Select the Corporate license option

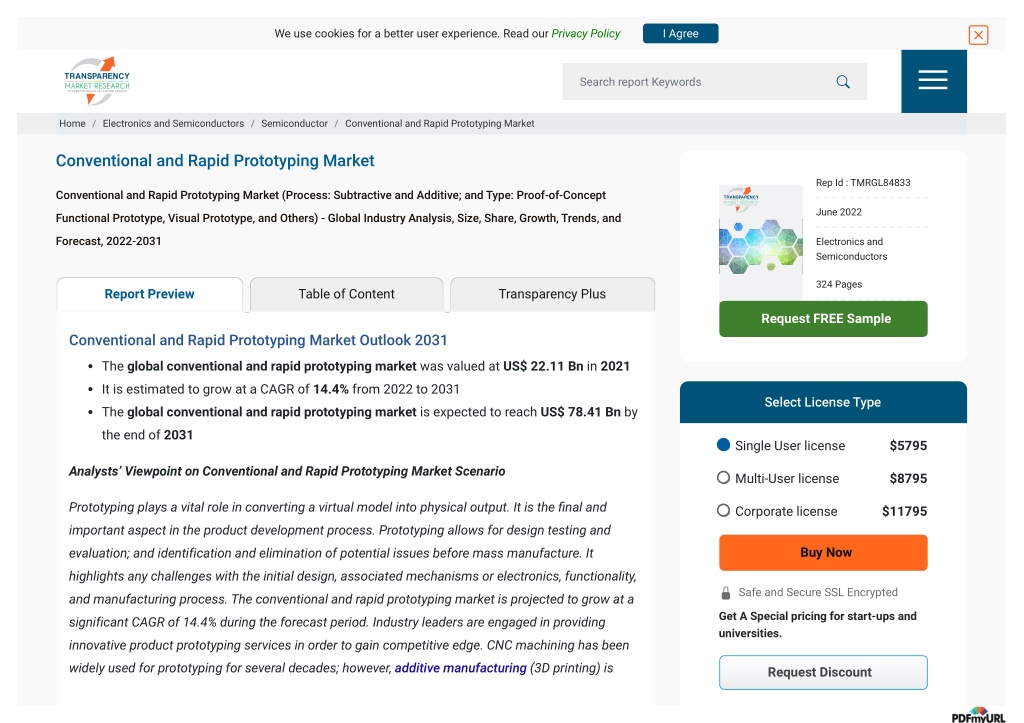point(723,510)
